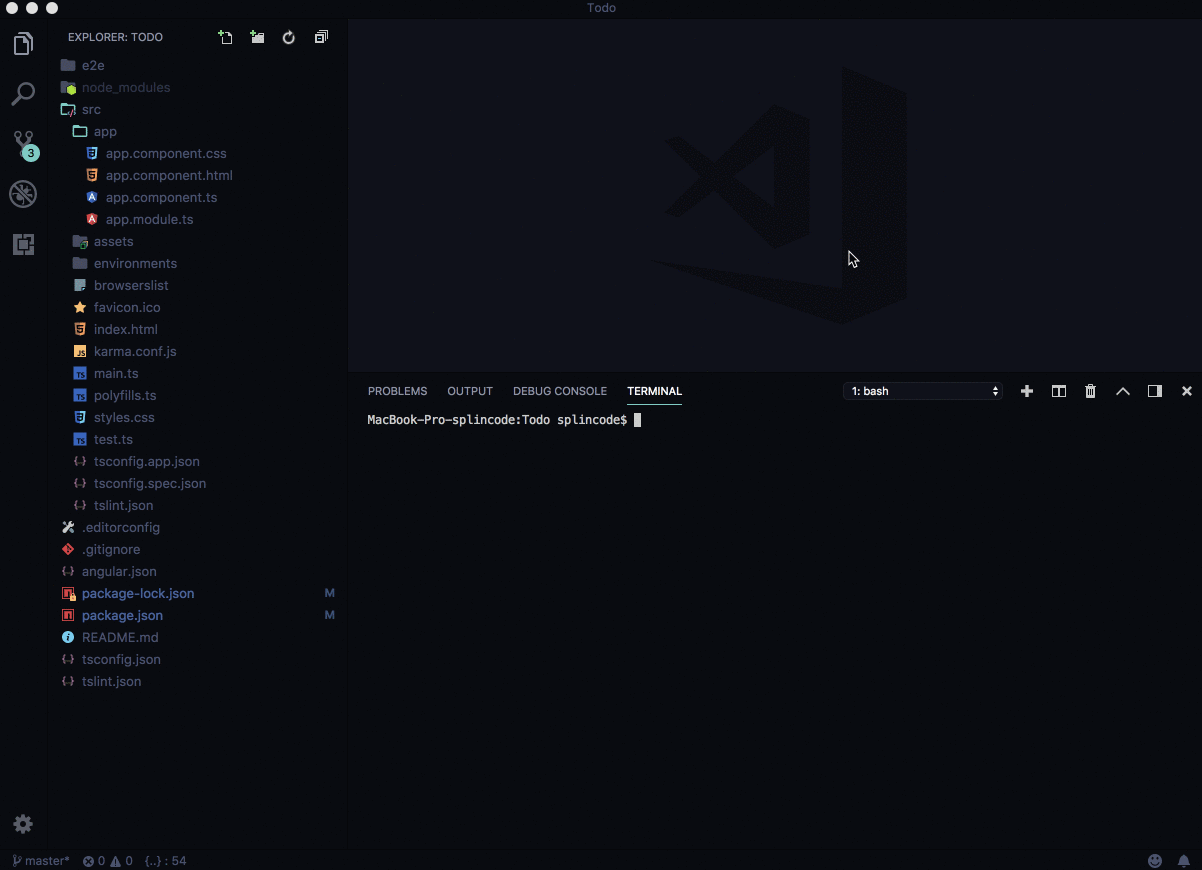Image resolution: width=1202 pixels, height=870 pixels.
Task: Create a new folder in Explorer
Action: point(258,37)
